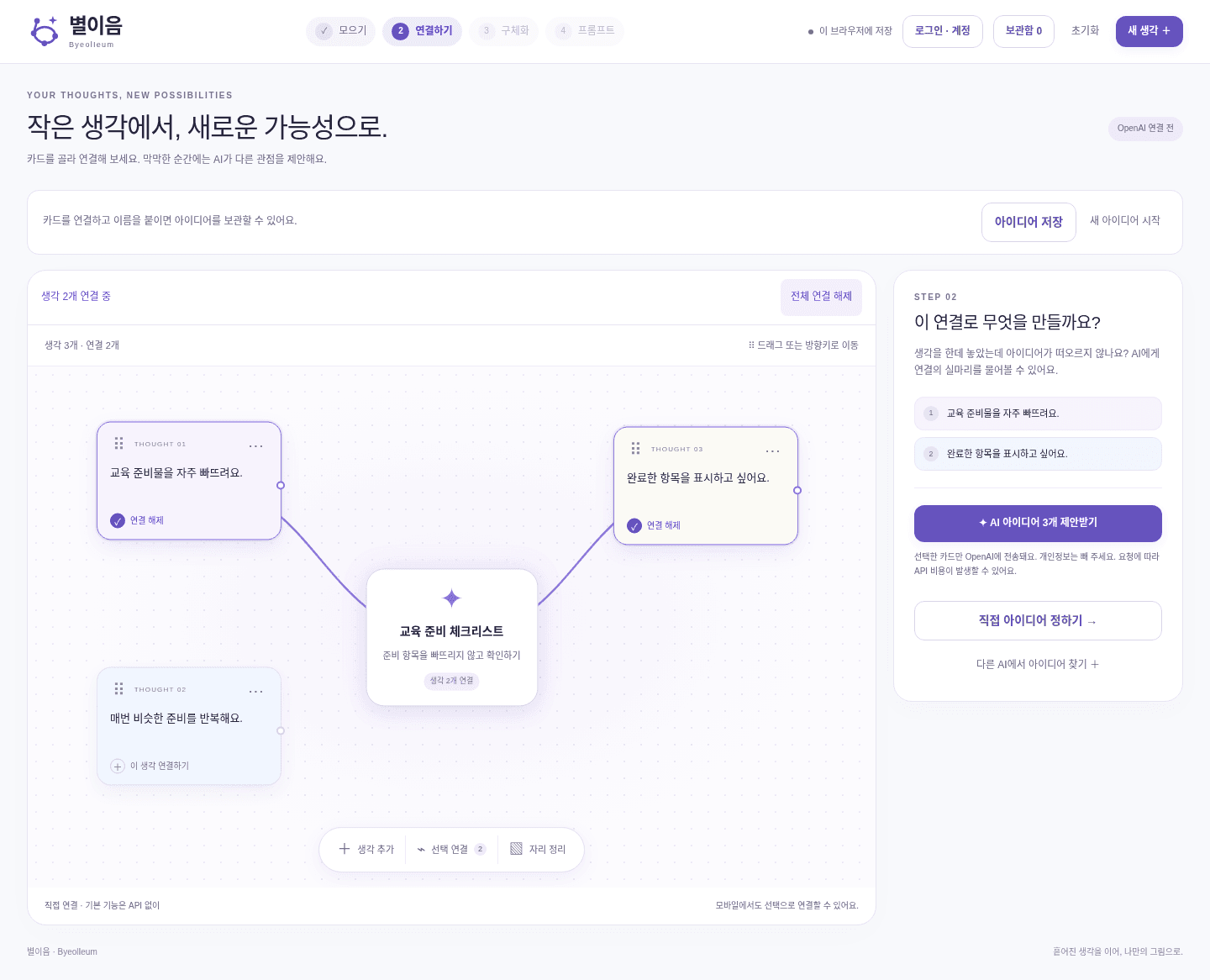Click 전체 연결 해제 button
Image resolution: width=1210 pixels, height=980 pixels.
tap(821, 297)
